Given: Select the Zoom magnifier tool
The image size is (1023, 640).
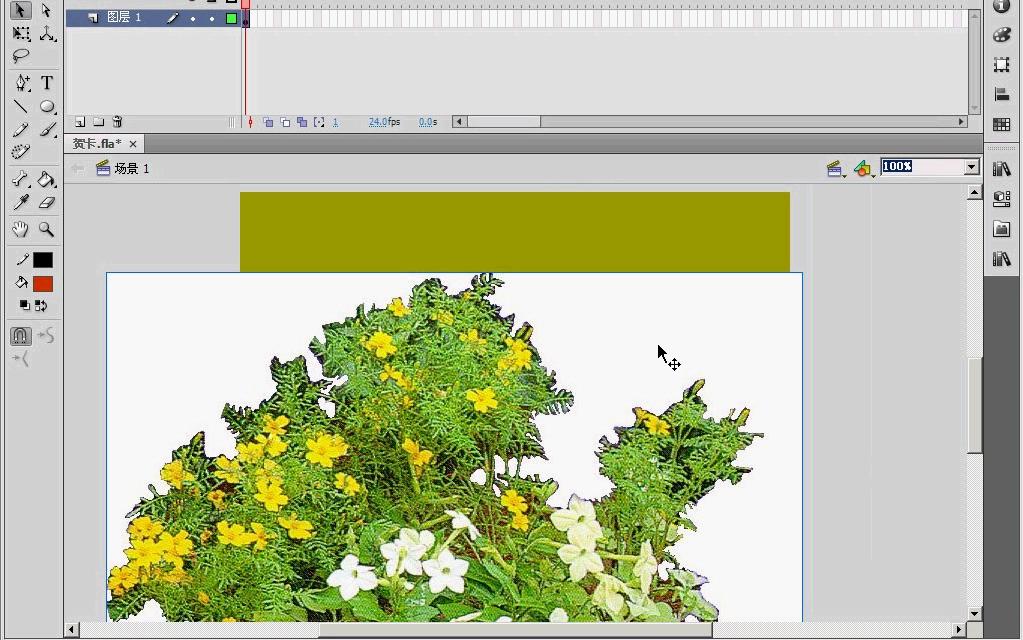Looking at the screenshot, I should pyautogui.click(x=46, y=229).
